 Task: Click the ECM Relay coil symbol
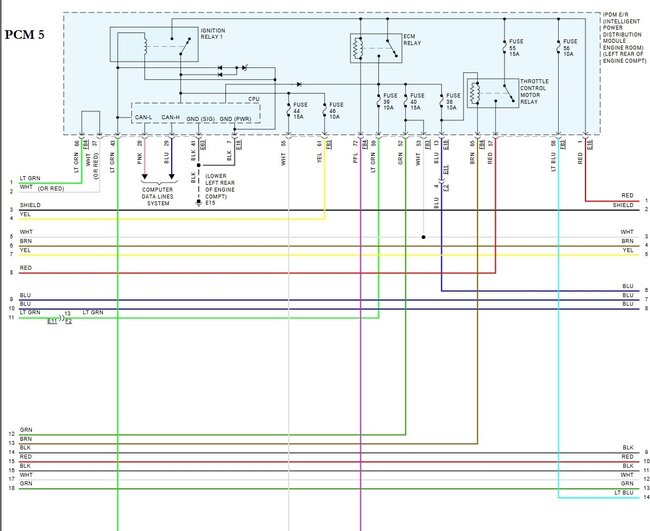[x=357, y=48]
